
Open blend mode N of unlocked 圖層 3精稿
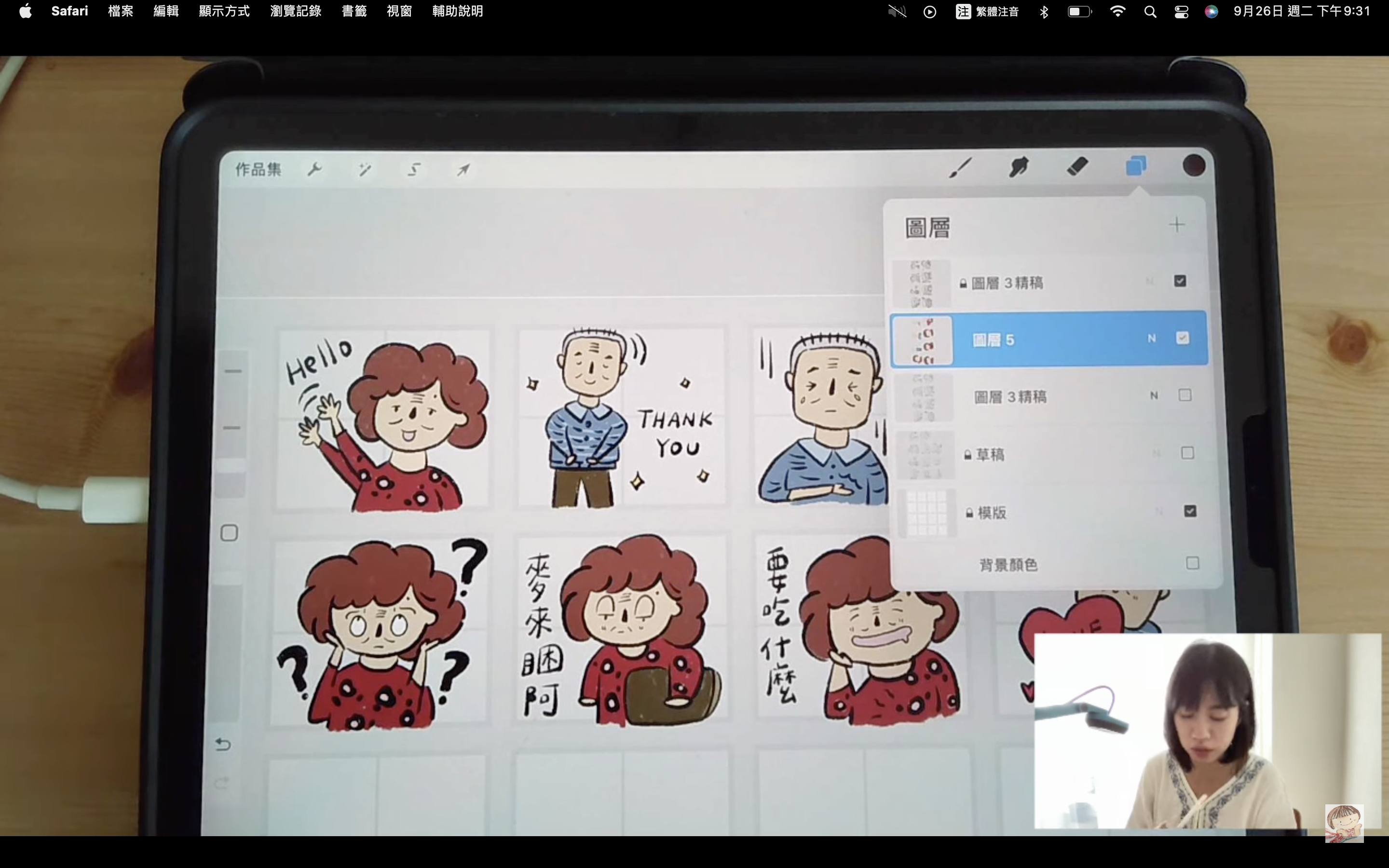pos(1154,395)
